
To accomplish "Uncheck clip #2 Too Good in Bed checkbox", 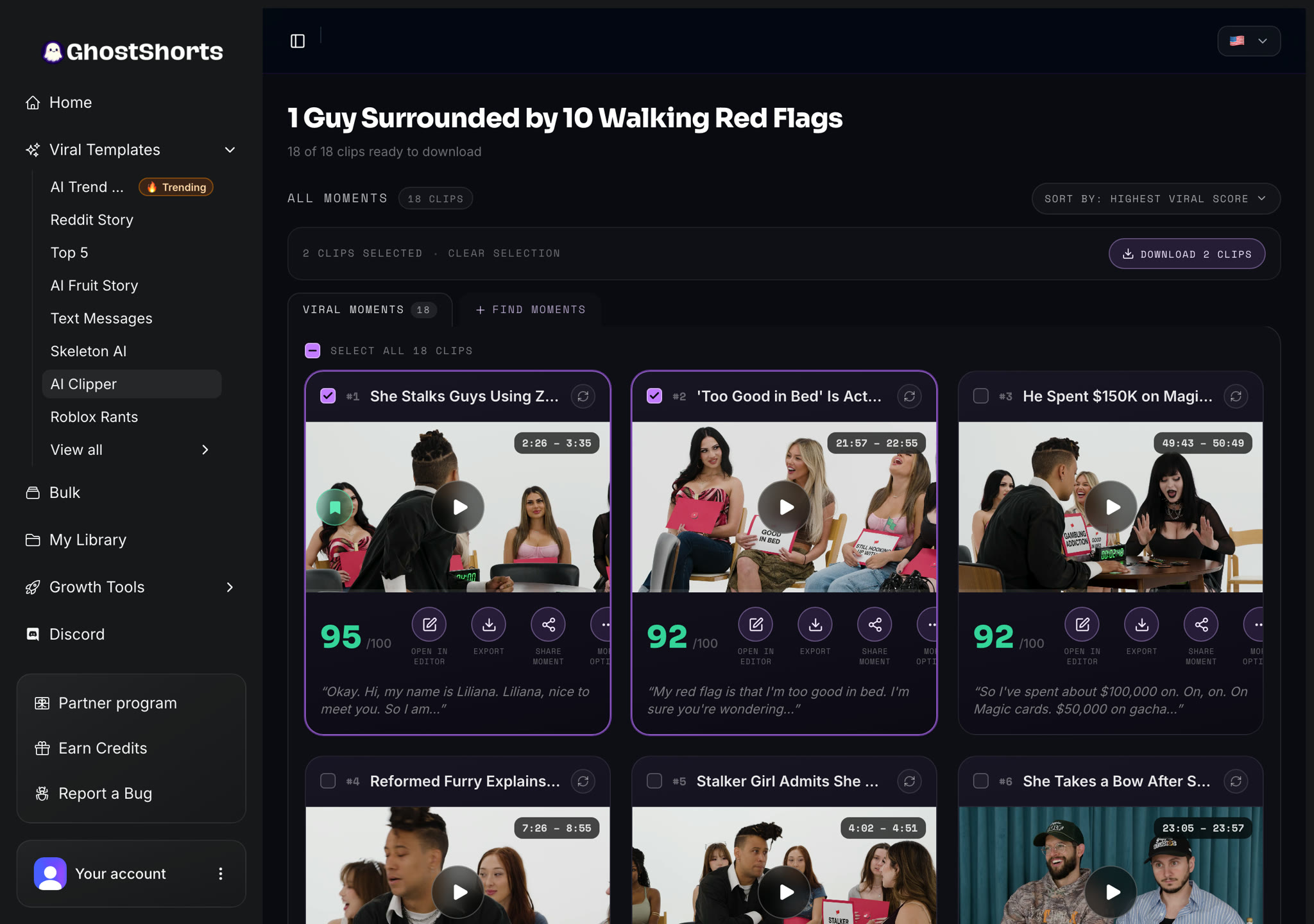I will (654, 396).
